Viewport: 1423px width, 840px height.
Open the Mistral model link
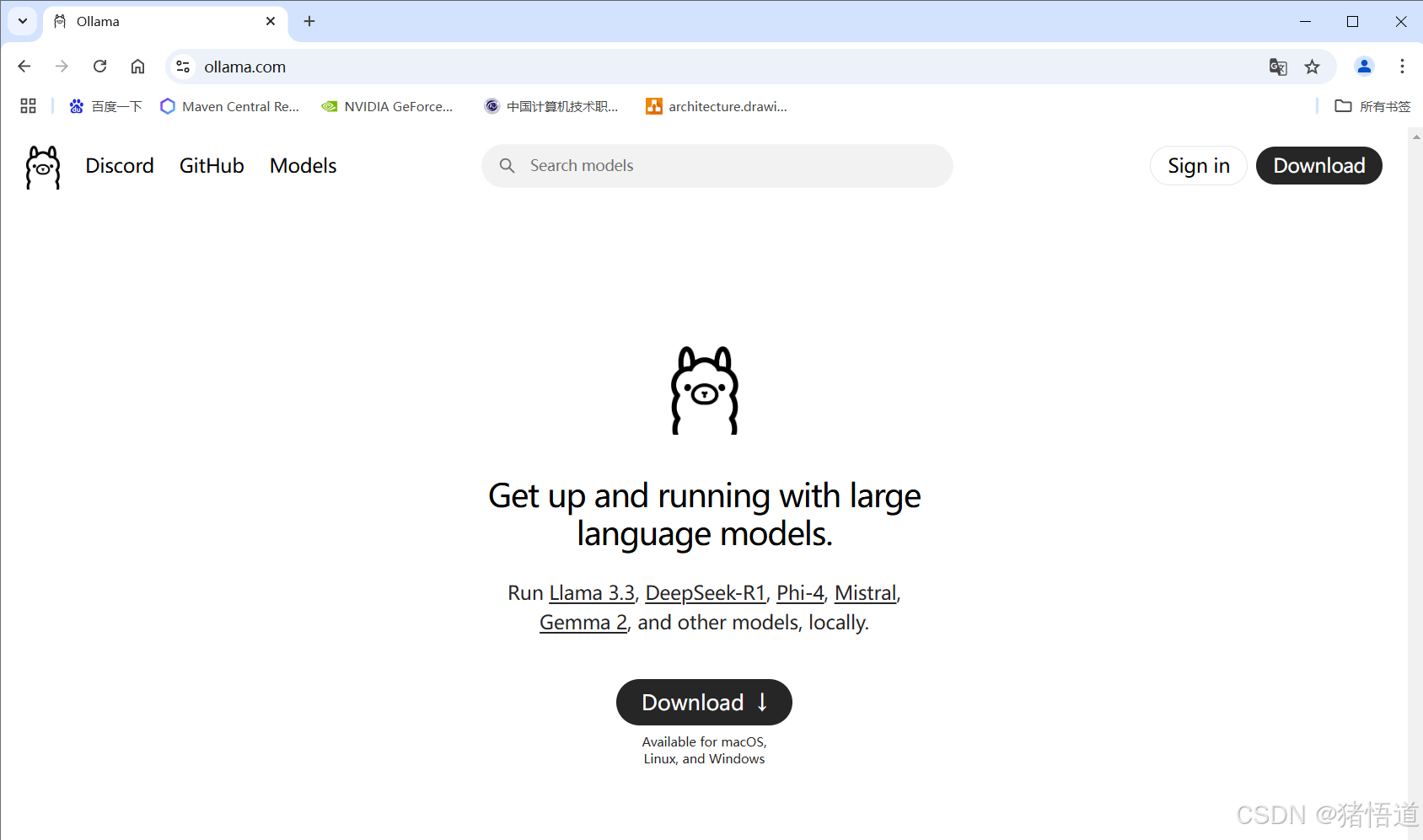pyautogui.click(x=866, y=593)
